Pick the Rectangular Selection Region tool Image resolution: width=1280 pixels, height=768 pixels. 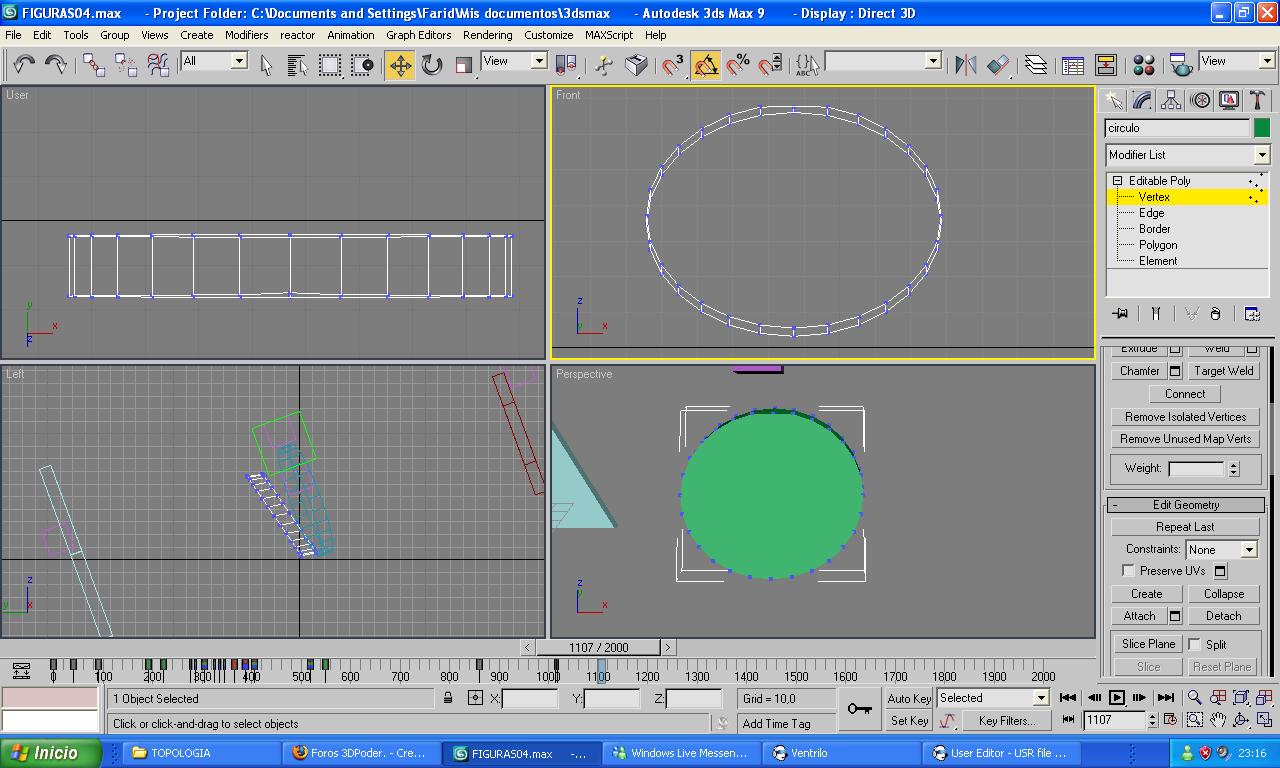pos(330,65)
